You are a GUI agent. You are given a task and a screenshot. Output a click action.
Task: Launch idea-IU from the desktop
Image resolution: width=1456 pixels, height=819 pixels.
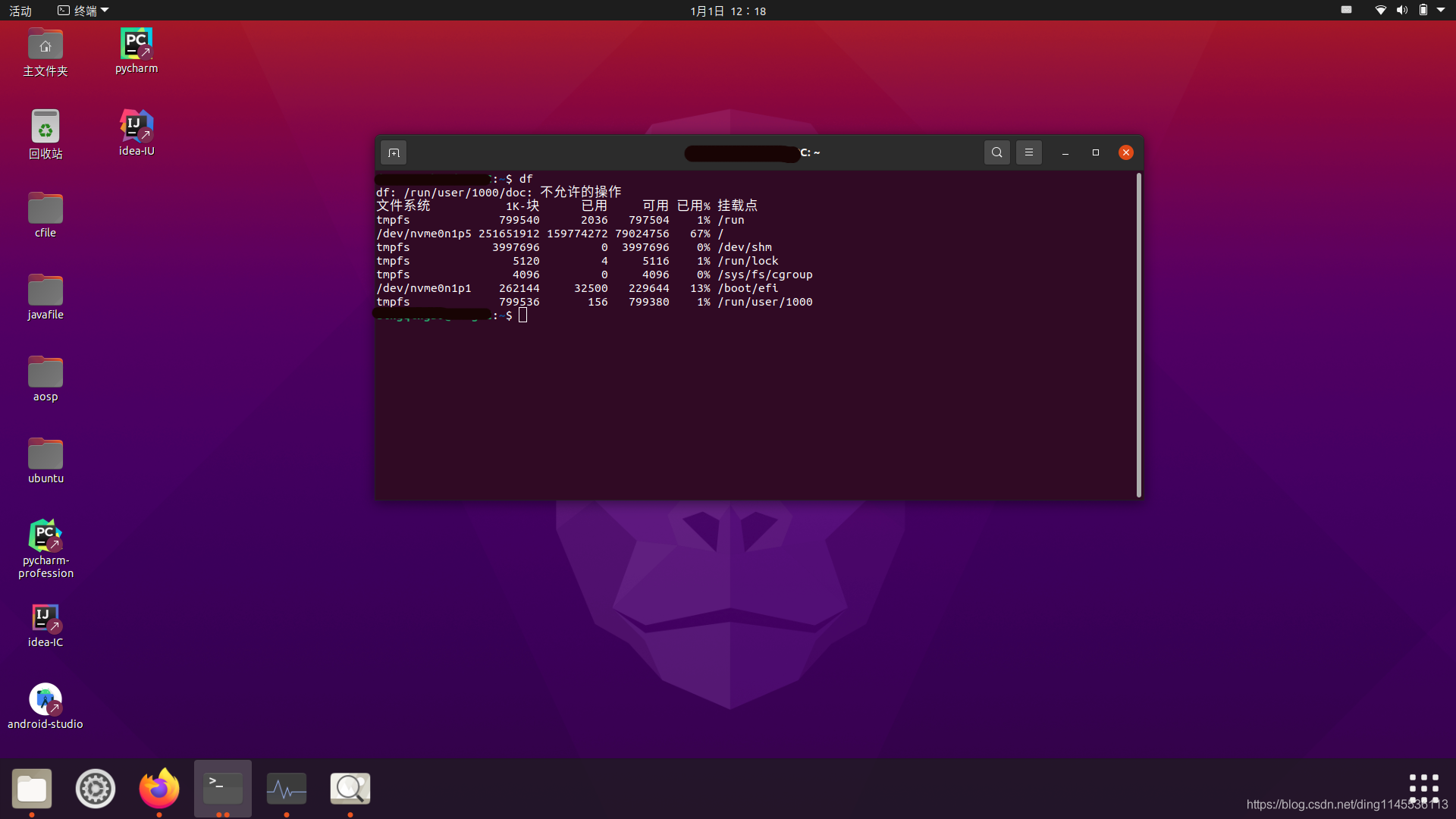pos(136,125)
